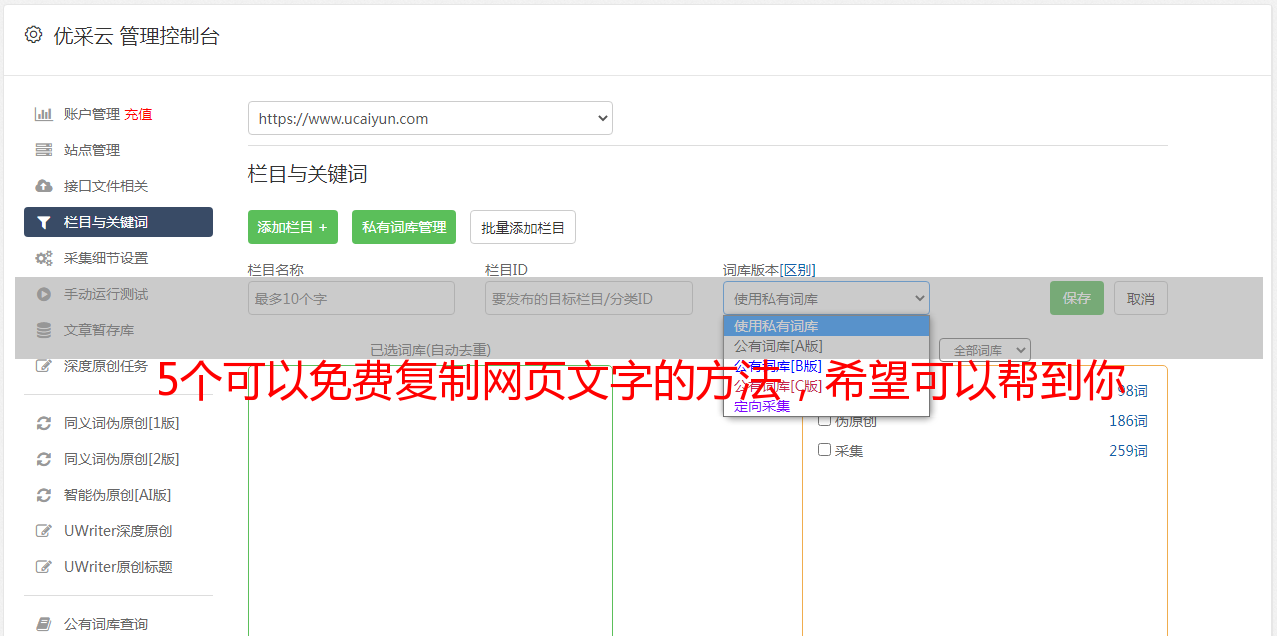Focus the 栏目ID input field
This screenshot has width=1277, height=636.
589,298
